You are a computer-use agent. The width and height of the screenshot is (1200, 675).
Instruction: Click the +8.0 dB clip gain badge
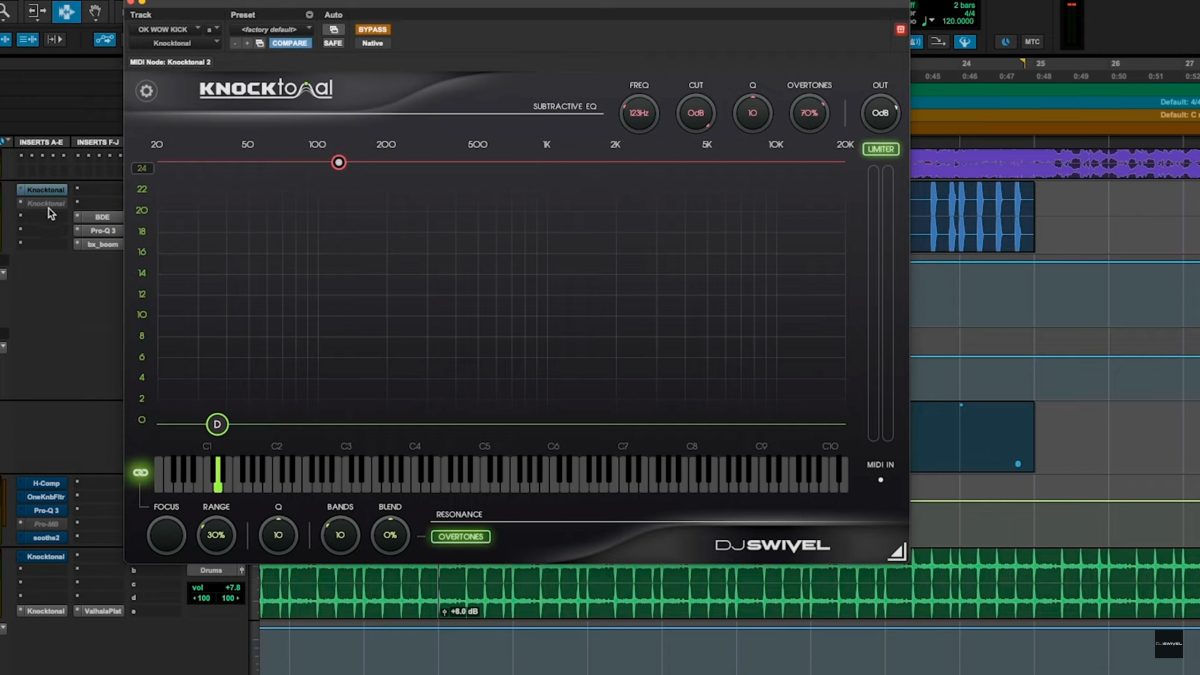[x=461, y=611]
